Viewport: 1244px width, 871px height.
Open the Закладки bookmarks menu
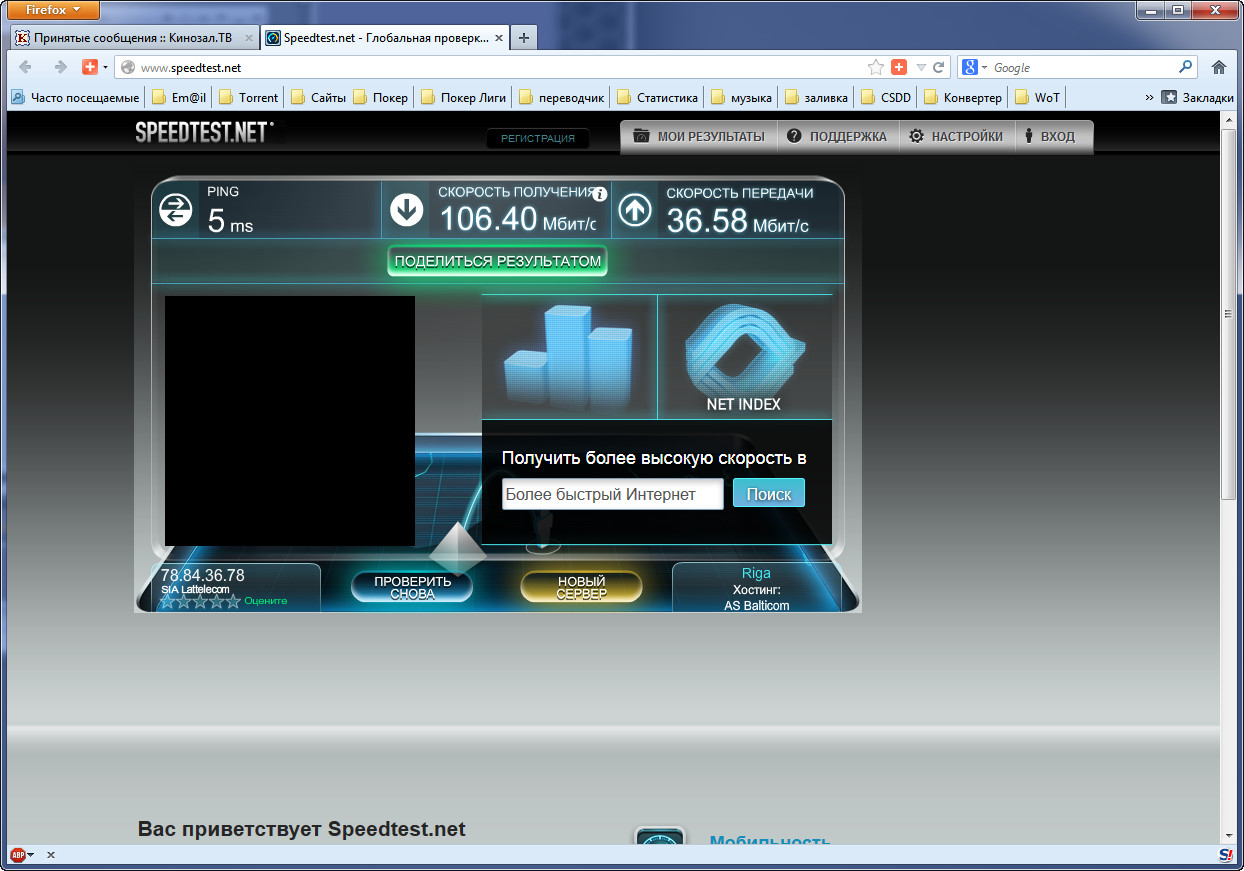[x=1197, y=97]
